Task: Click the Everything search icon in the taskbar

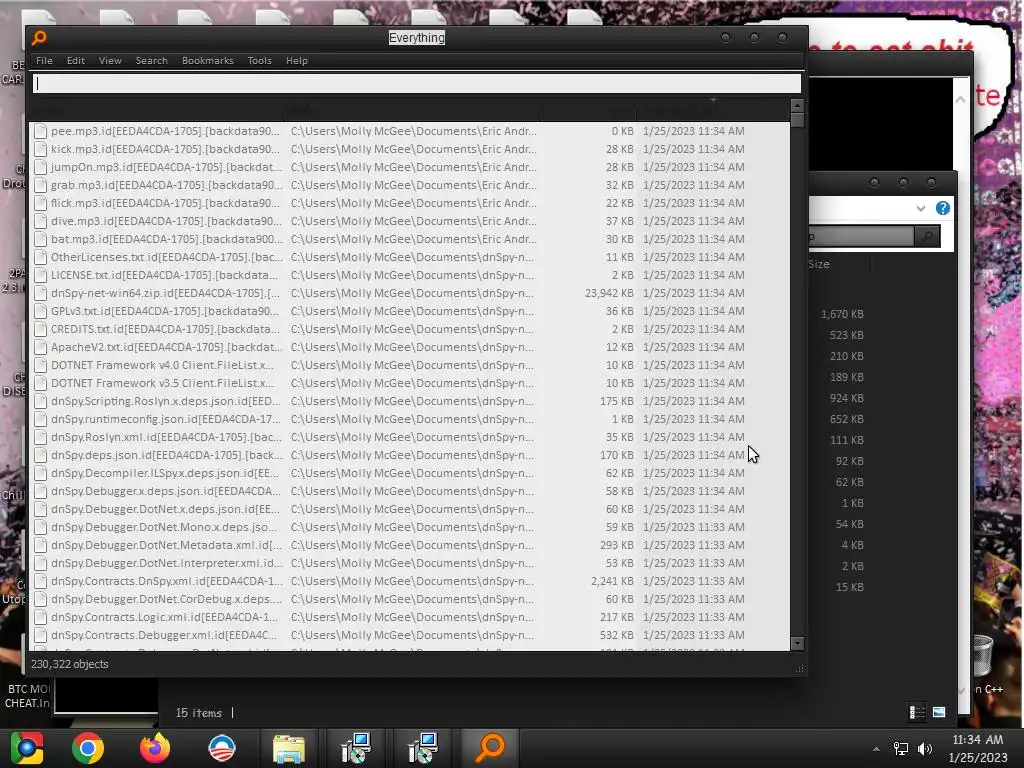Action: coord(490,748)
